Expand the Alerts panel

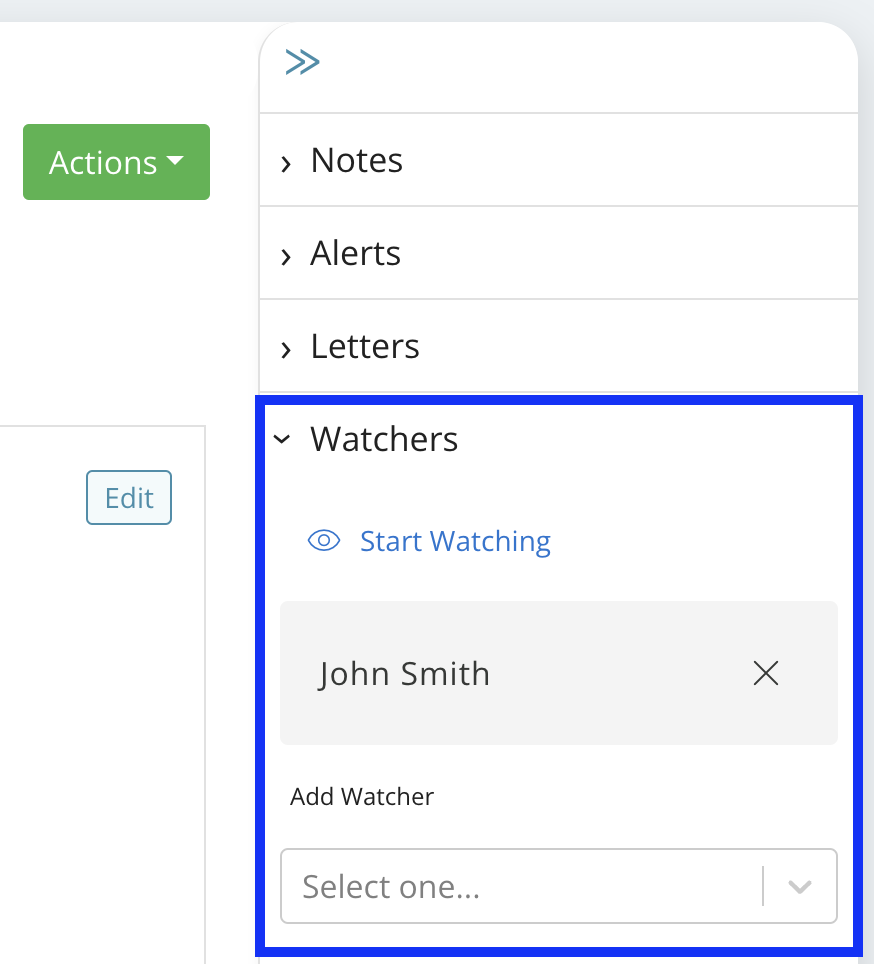[x=355, y=253]
